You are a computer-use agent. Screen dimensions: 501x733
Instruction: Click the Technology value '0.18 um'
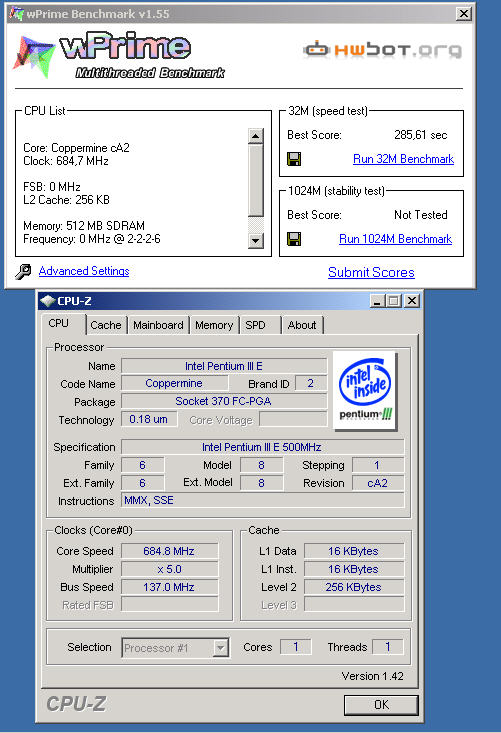(149, 419)
